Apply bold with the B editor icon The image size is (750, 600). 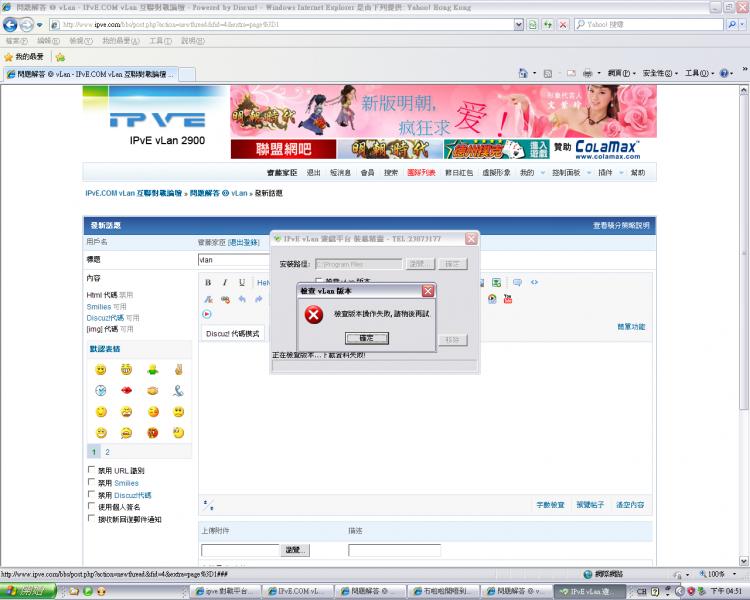[208, 283]
